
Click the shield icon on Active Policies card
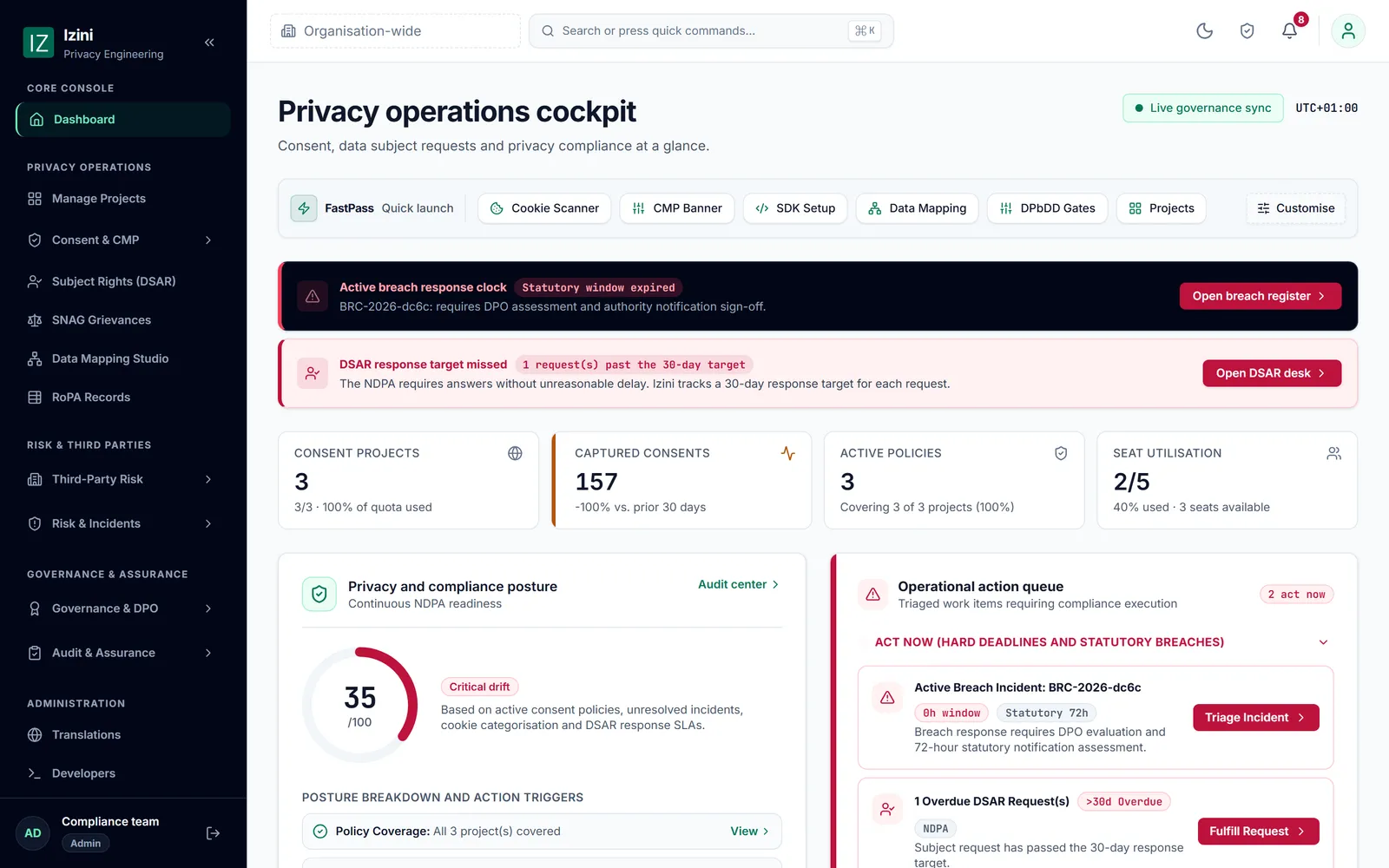tap(1061, 453)
